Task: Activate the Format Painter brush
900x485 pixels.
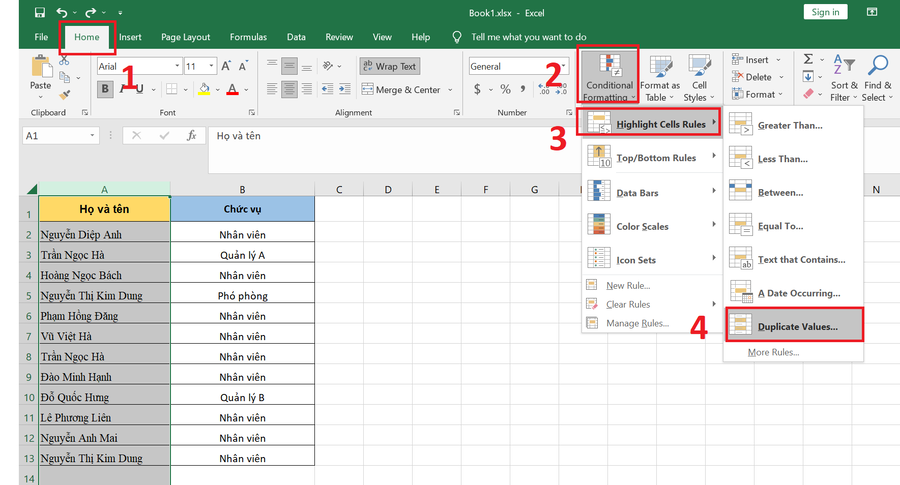Action: (x=64, y=94)
